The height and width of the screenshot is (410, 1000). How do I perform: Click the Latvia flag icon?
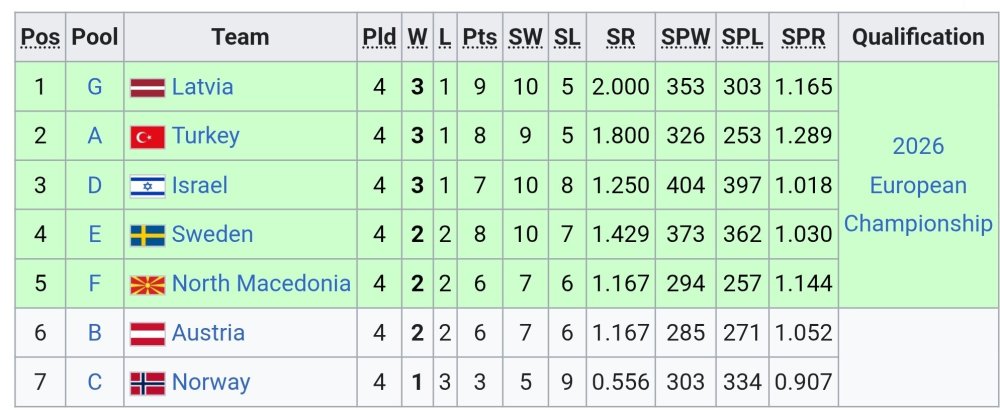(147, 88)
